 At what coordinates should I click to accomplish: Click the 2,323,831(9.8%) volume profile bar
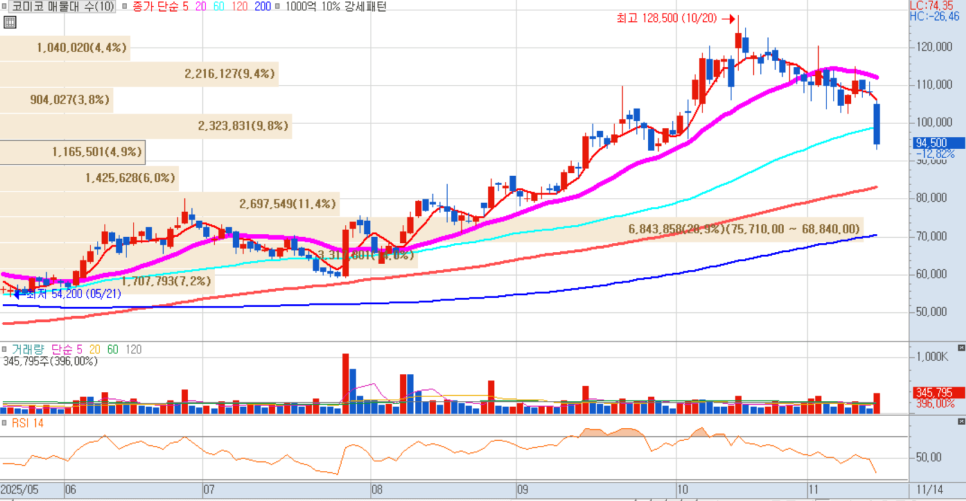click(x=145, y=126)
